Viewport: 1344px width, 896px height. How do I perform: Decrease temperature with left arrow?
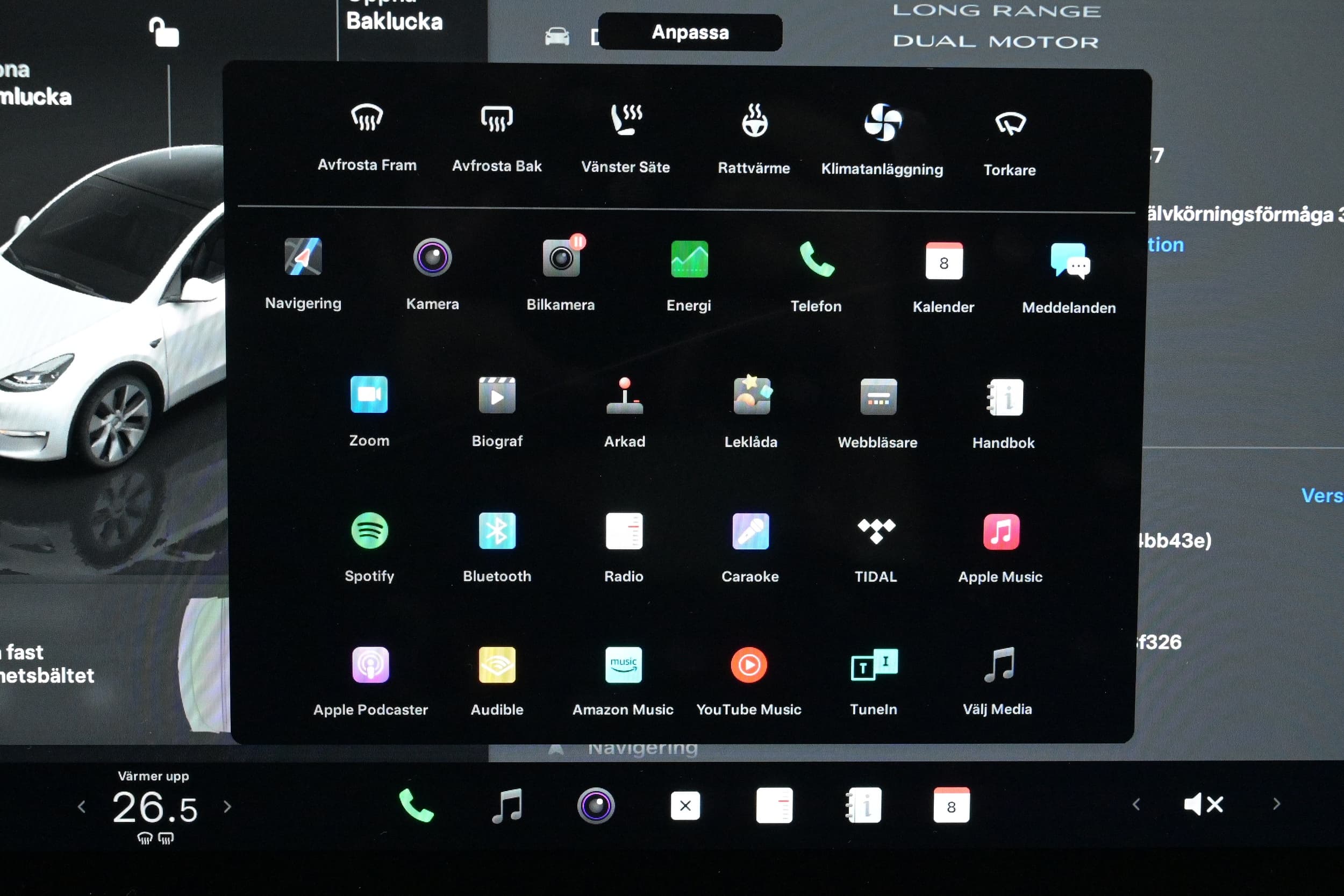pos(81,806)
